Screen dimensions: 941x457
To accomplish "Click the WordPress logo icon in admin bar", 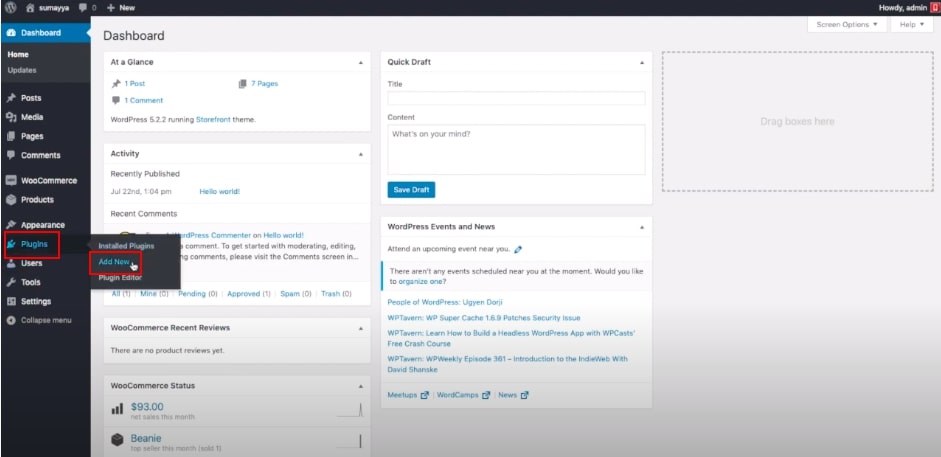I will pos(11,8).
